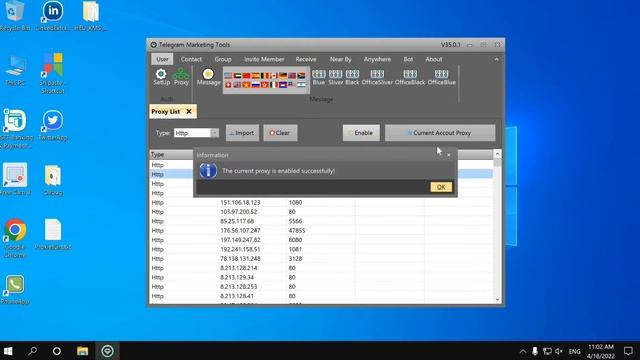Screen dimensions: 640x360
Task: Click the Enable button
Action: click(361, 133)
